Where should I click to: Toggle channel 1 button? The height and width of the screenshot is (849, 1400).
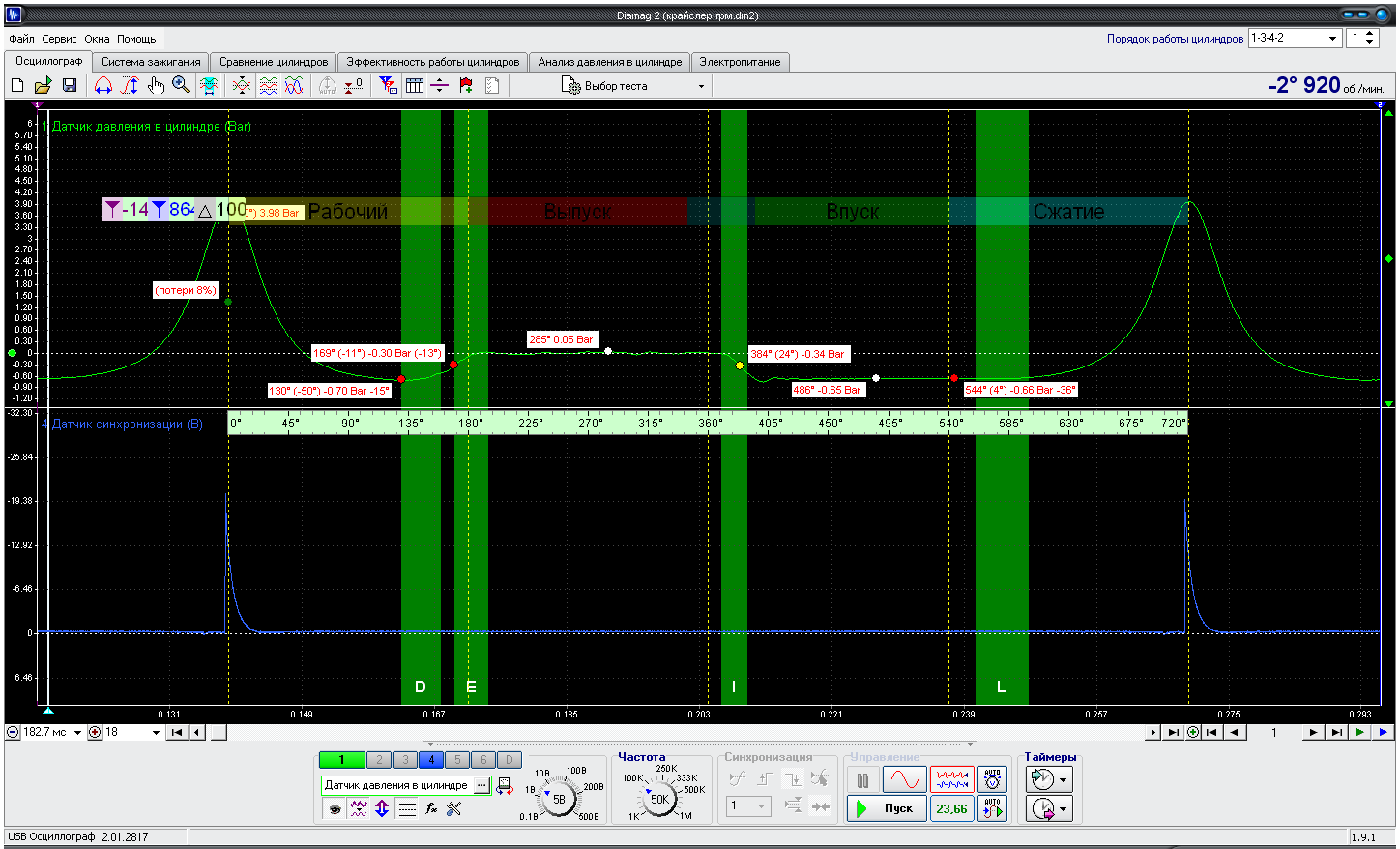(341, 760)
